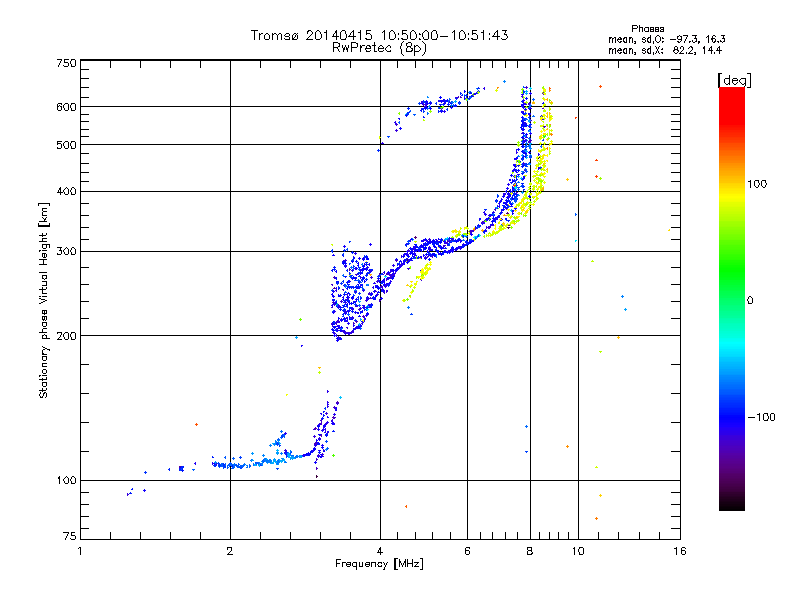Click the 'Phases' header label

pos(647,29)
